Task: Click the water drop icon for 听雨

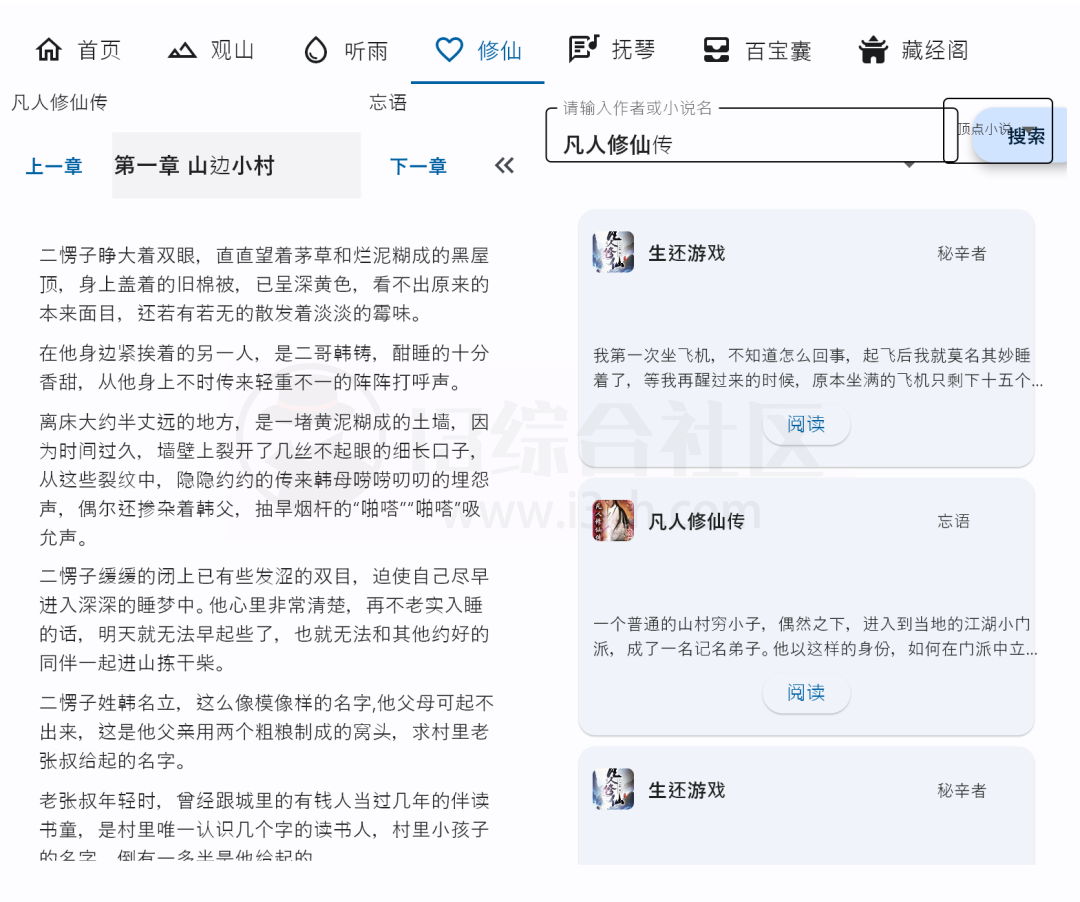Action: pyautogui.click(x=315, y=50)
